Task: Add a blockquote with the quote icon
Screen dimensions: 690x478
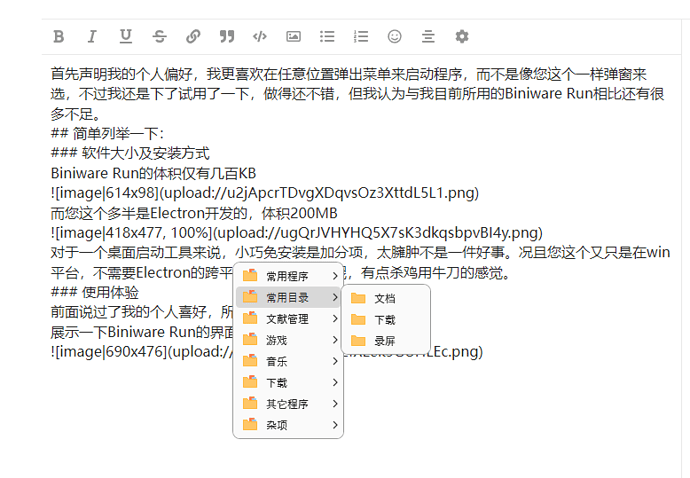Action: 226,36
